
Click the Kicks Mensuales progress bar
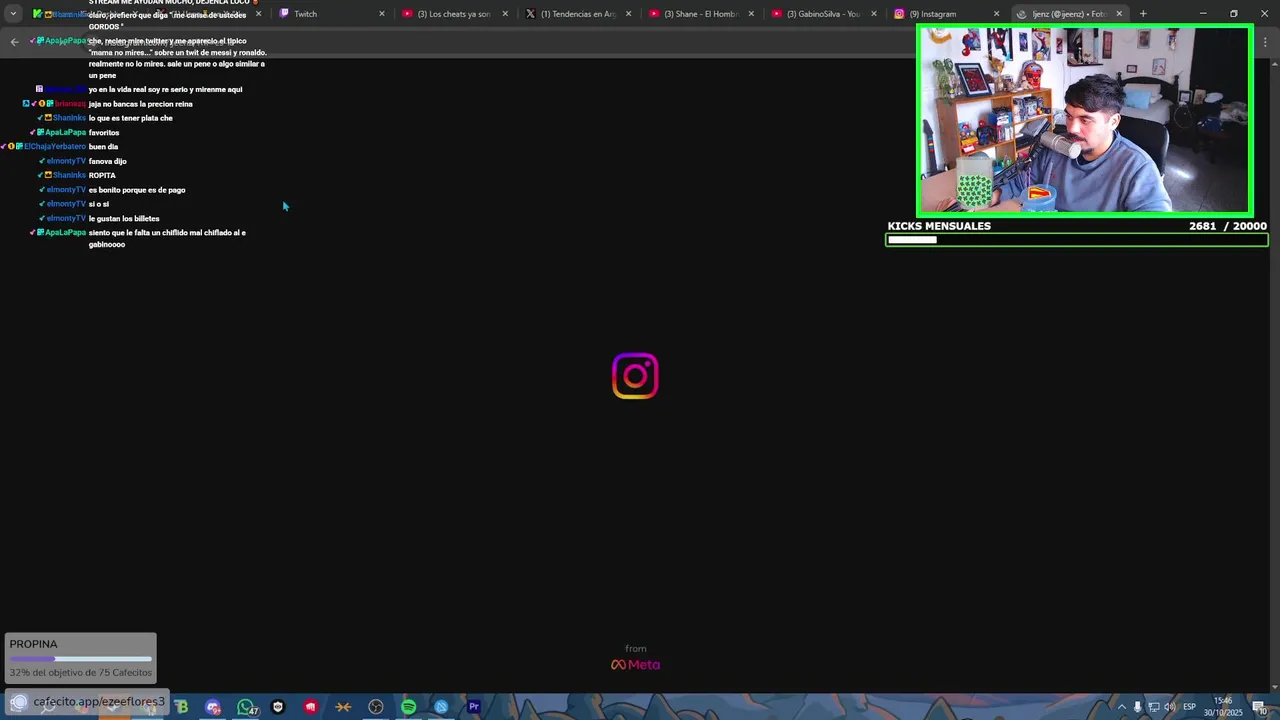pos(1076,240)
